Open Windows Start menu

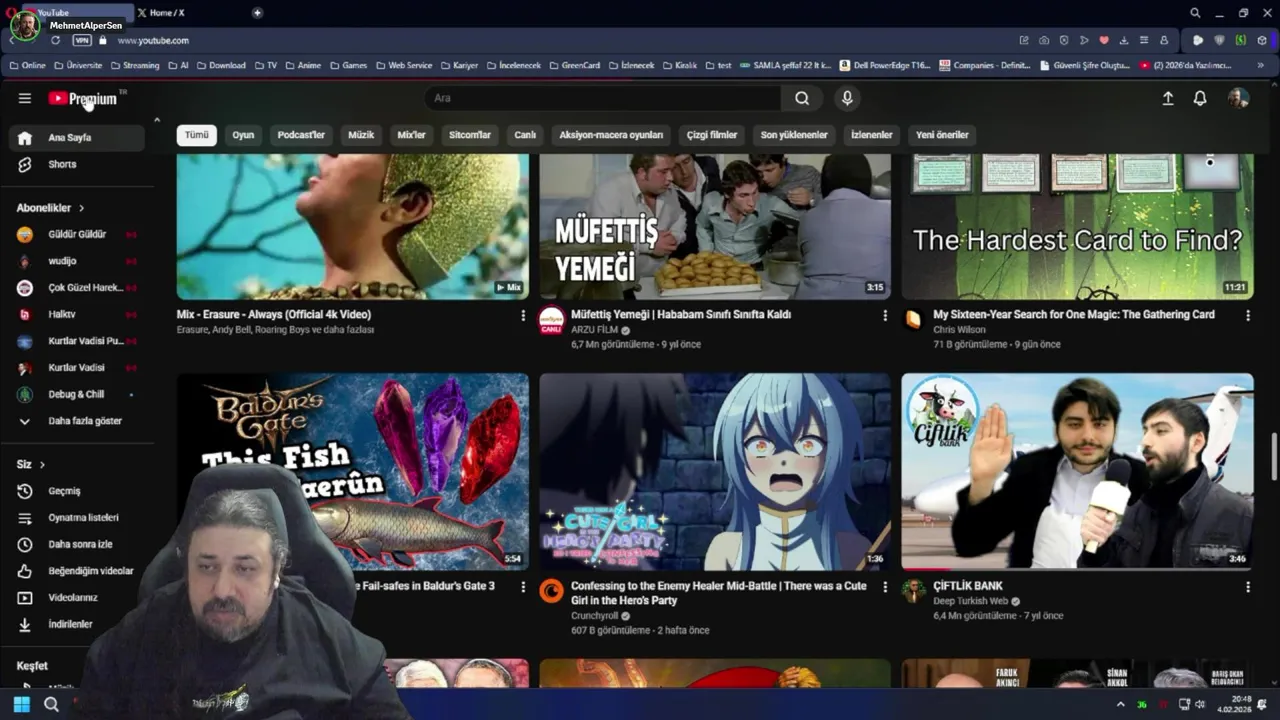[21, 704]
